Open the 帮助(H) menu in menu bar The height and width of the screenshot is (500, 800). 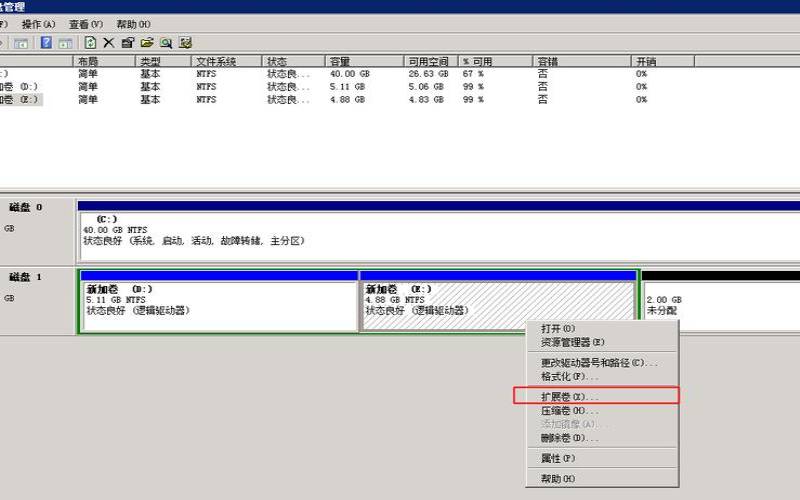click(x=133, y=24)
